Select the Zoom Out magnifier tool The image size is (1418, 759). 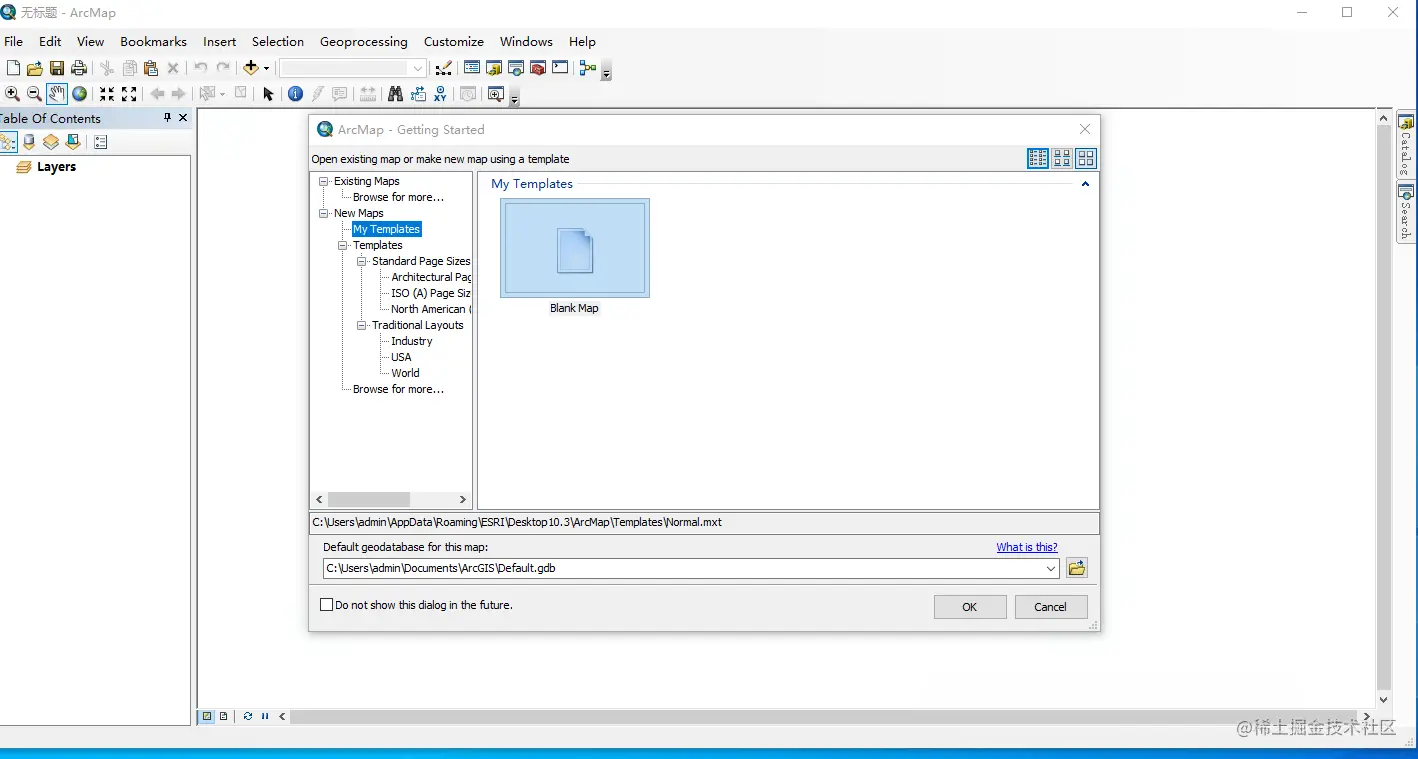pyautogui.click(x=34, y=94)
